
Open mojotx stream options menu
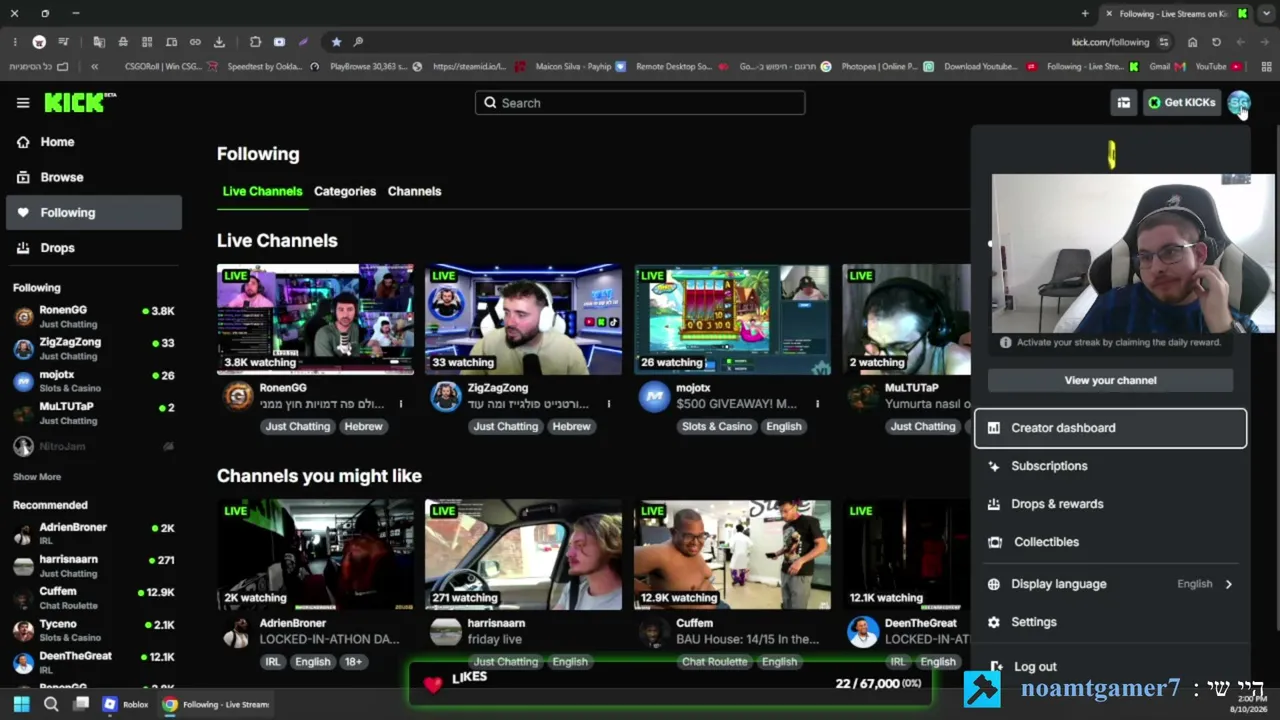pos(817,404)
